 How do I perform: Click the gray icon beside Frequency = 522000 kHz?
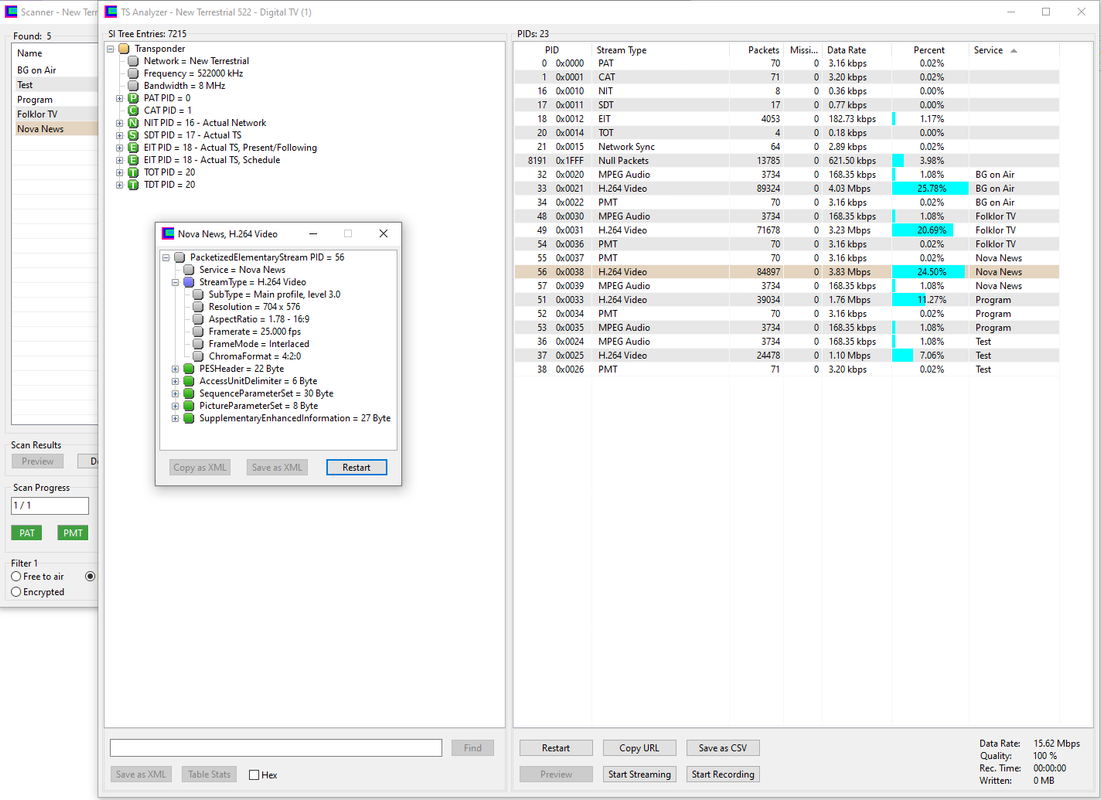coord(133,74)
